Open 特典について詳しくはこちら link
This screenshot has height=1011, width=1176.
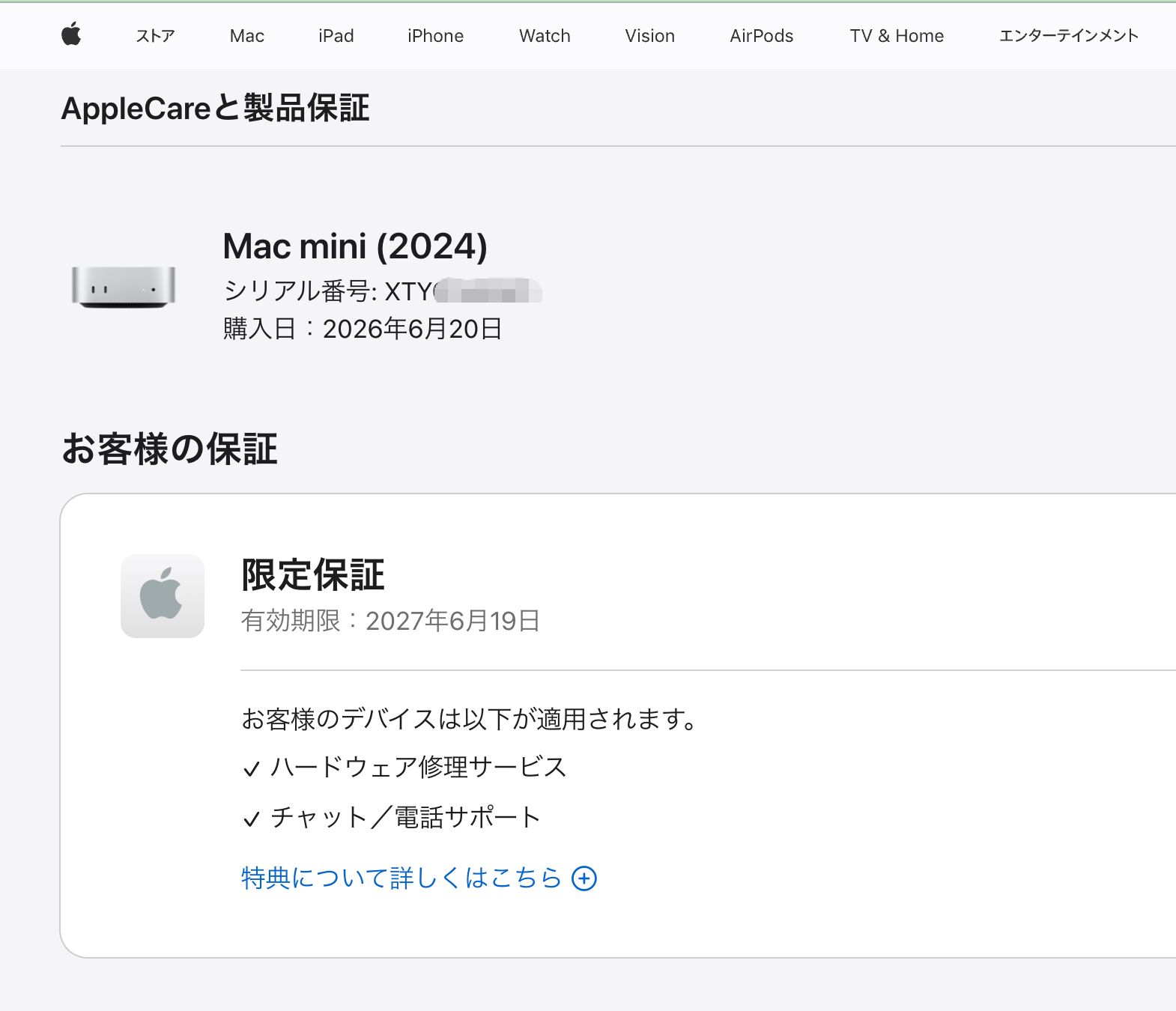point(401,878)
